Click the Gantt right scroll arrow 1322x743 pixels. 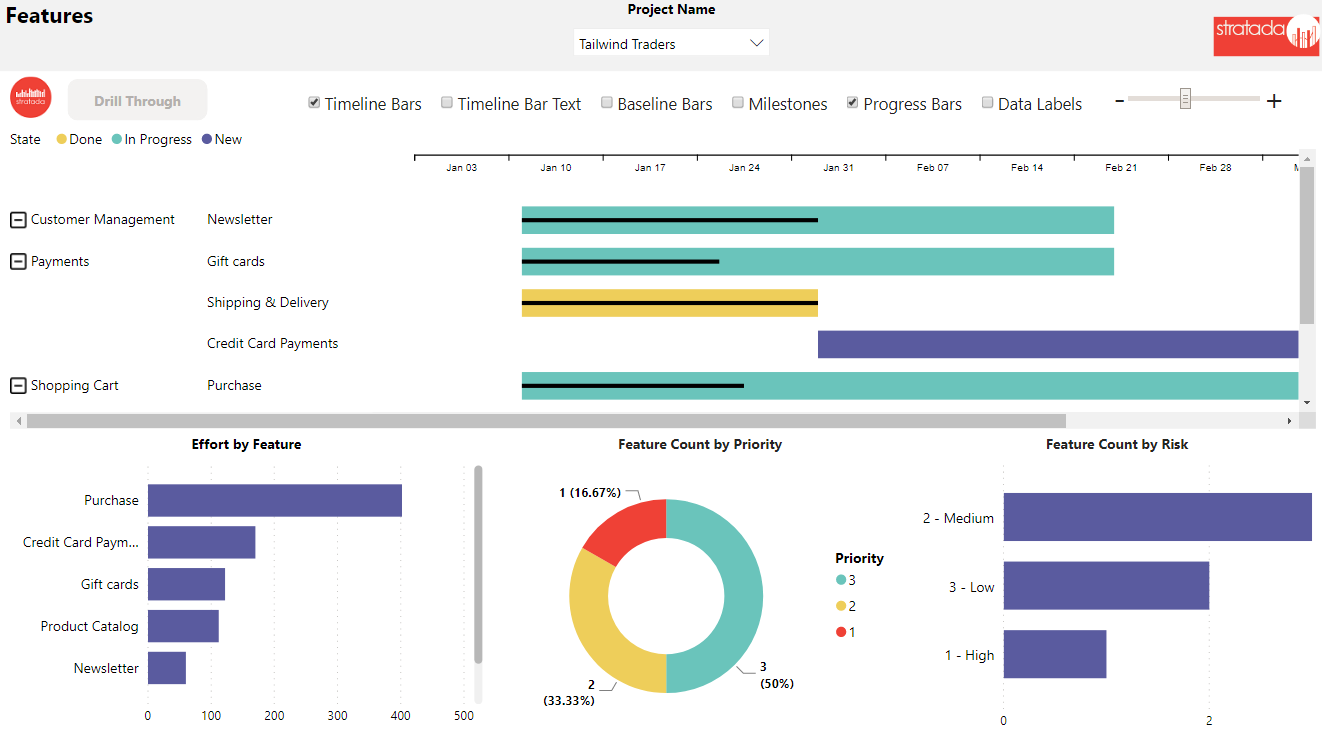click(x=1289, y=421)
